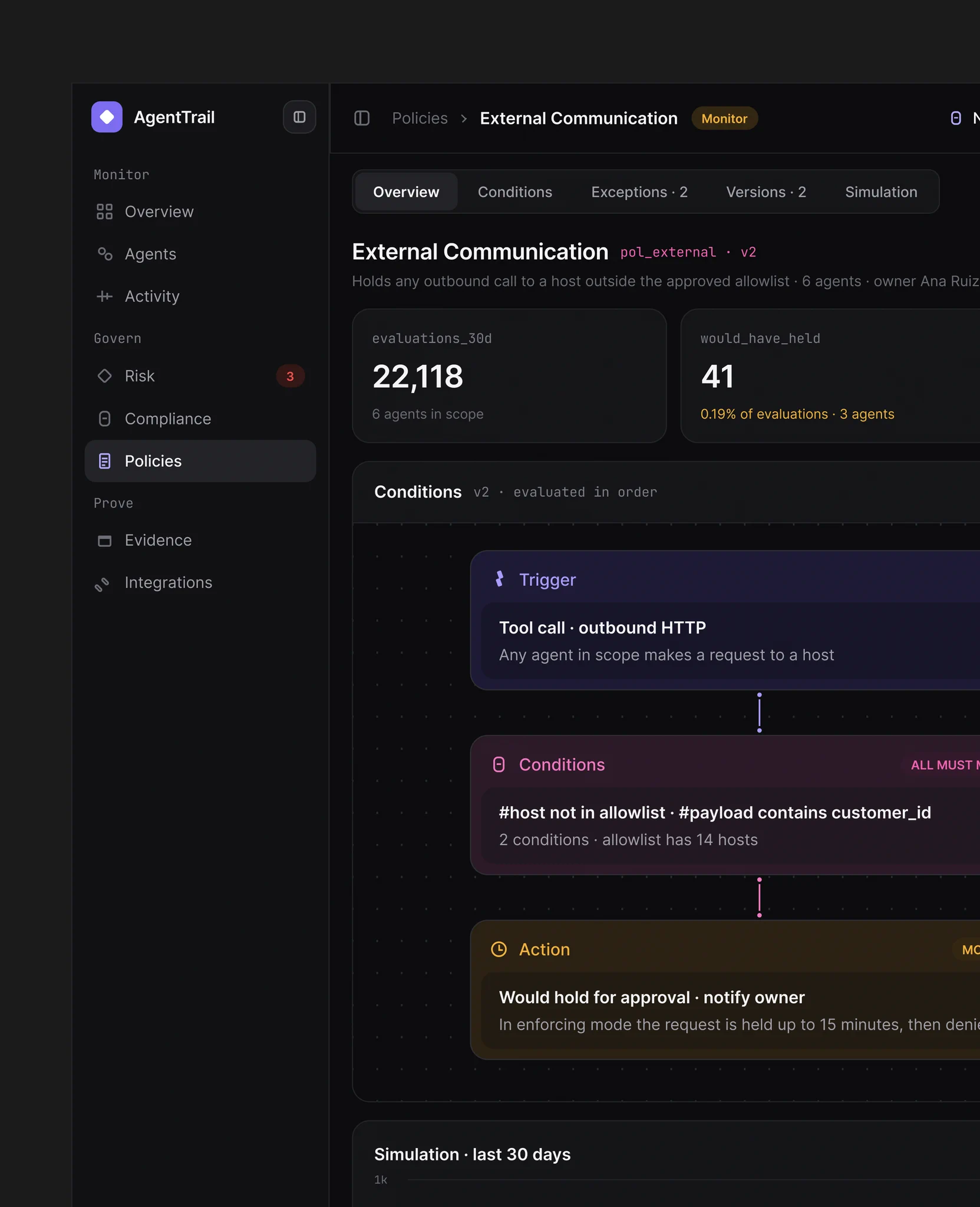Click the AgentTrail logo icon
The height and width of the screenshot is (1207, 980).
tap(107, 117)
